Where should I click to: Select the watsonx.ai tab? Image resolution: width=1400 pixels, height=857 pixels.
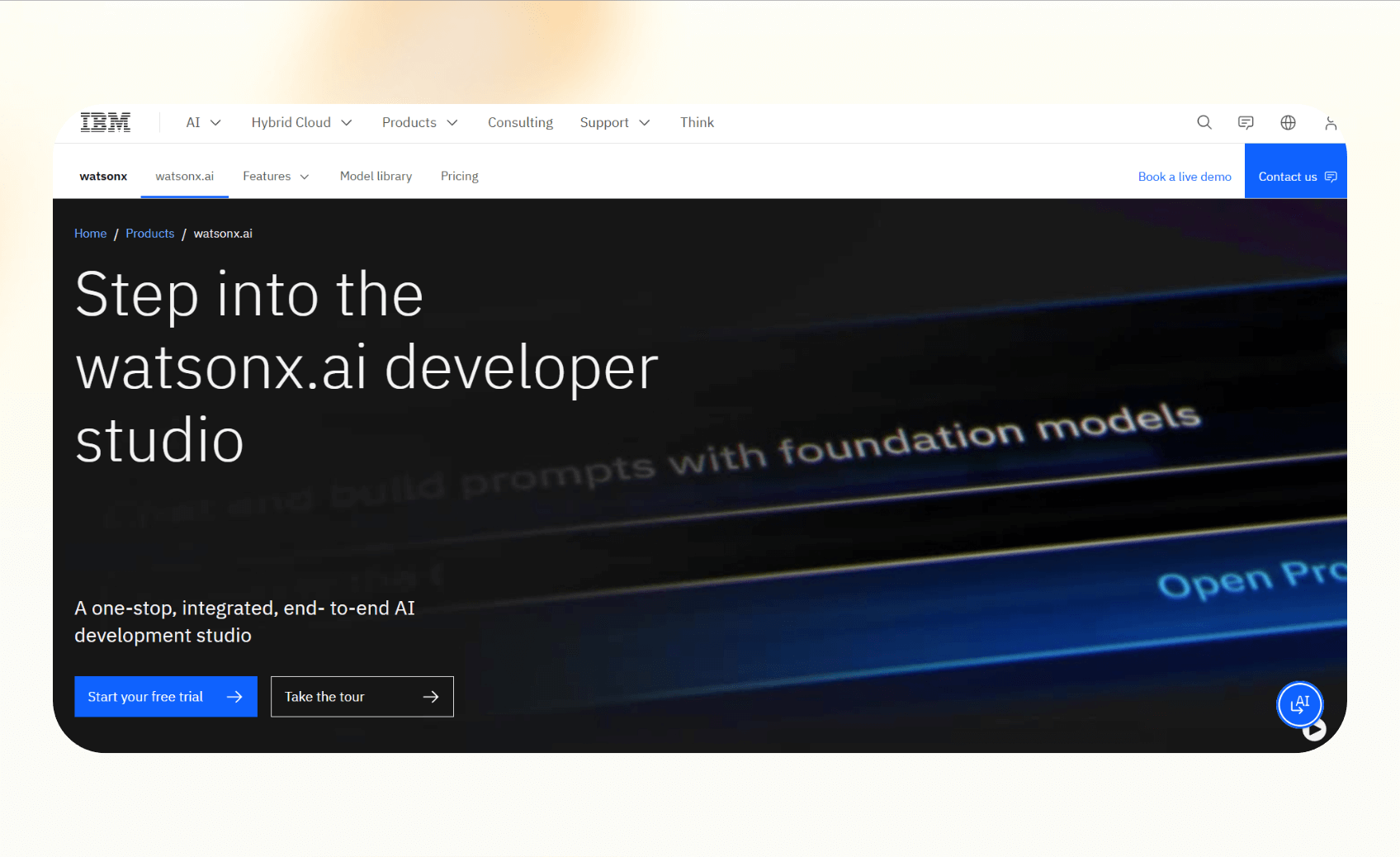(x=184, y=176)
